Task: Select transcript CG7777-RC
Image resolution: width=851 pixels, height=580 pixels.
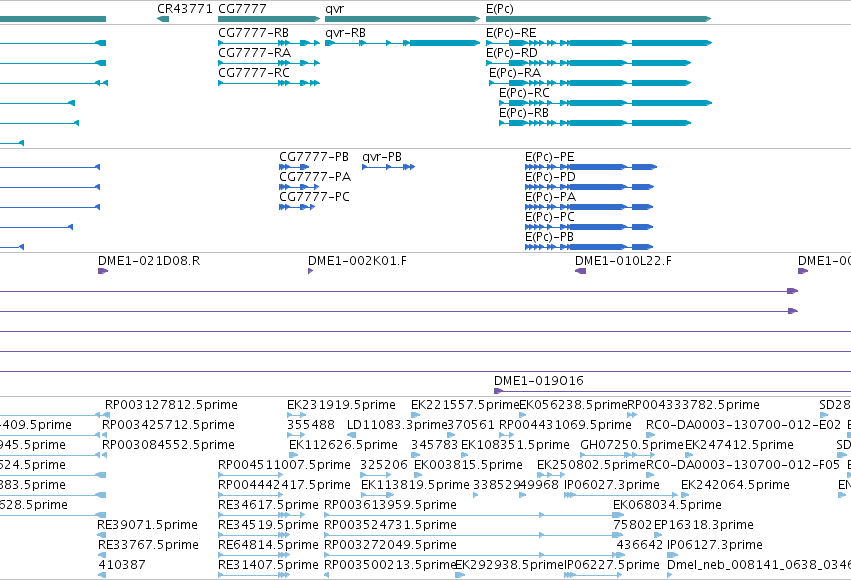Action: [269, 83]
